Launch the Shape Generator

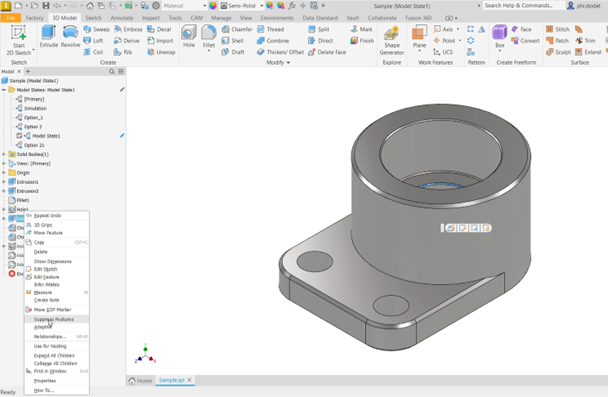pyautogui.click(x=392, y=41)
